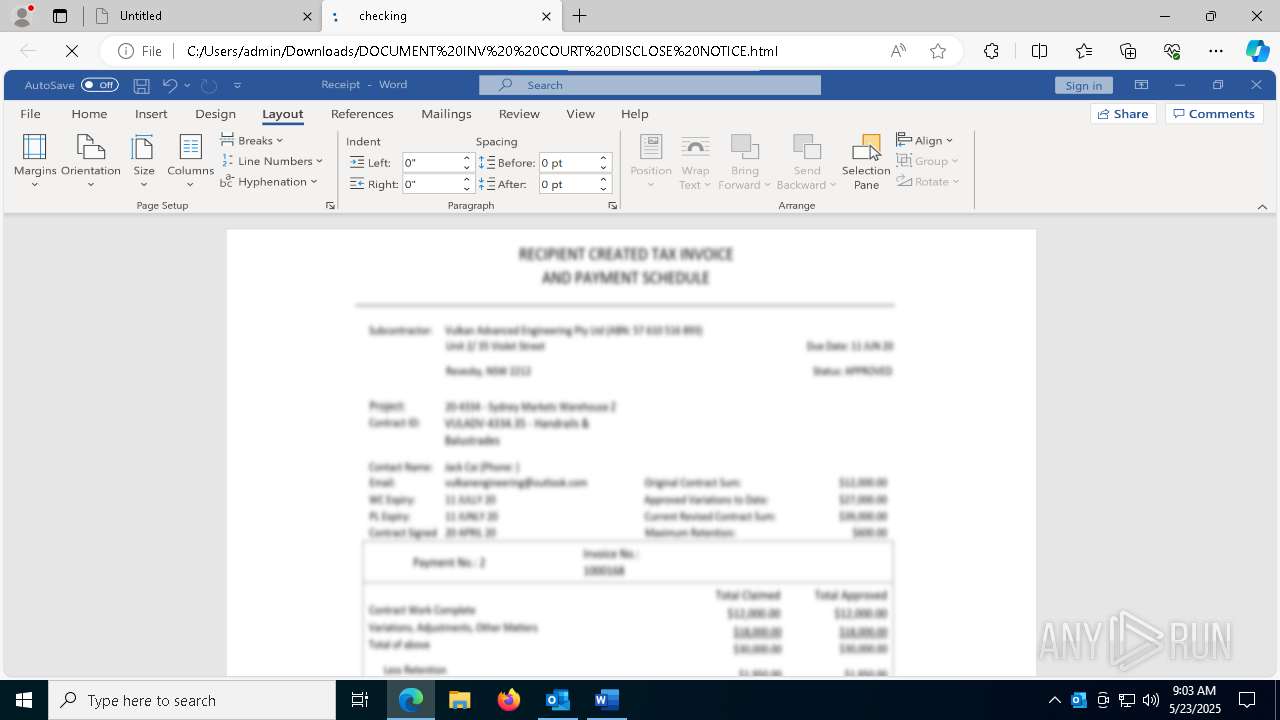Open the References ribbon tab

click(x=362, y=114)
